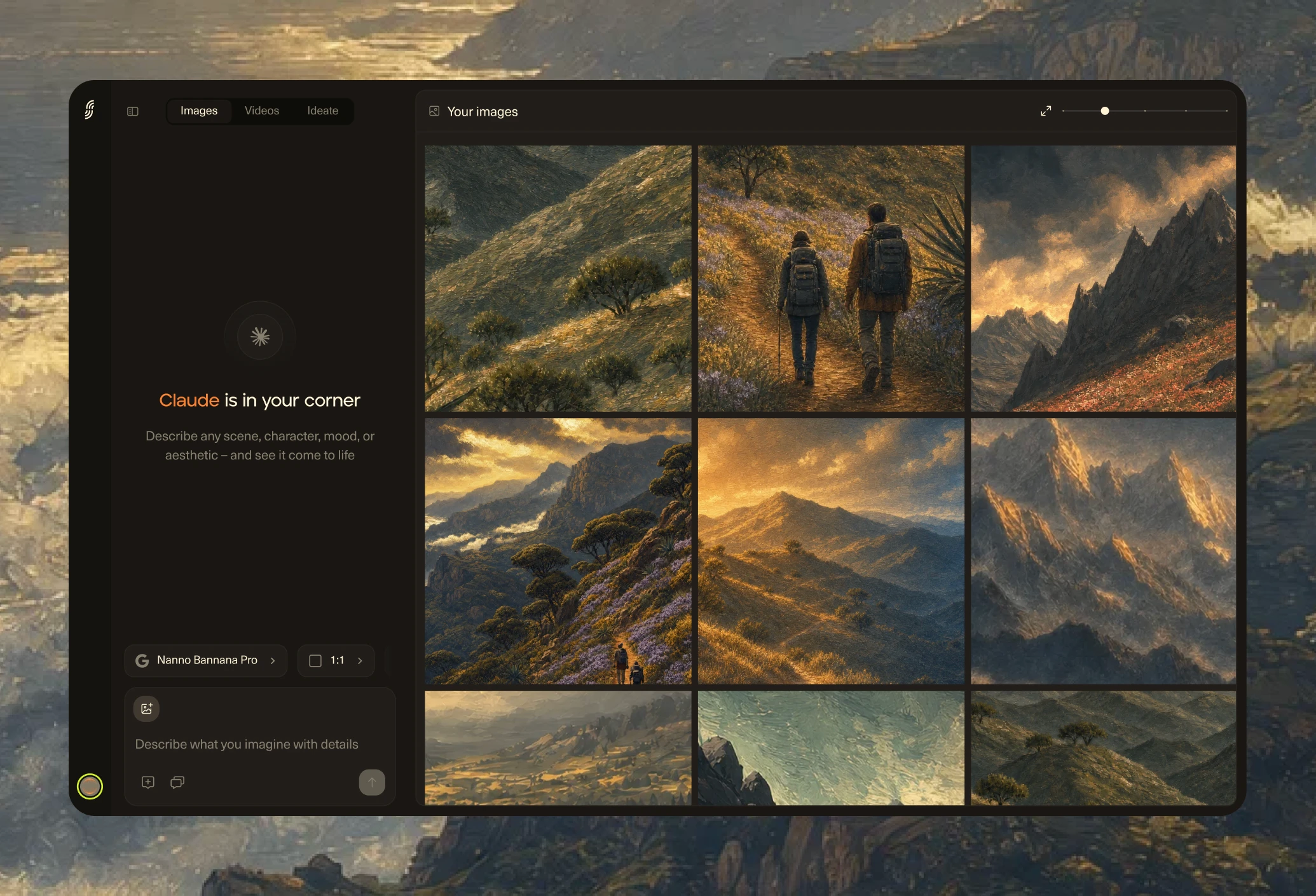Screen dimensions: 1316x896
Task: Click the Your images heading text
Action: point(483,111)
